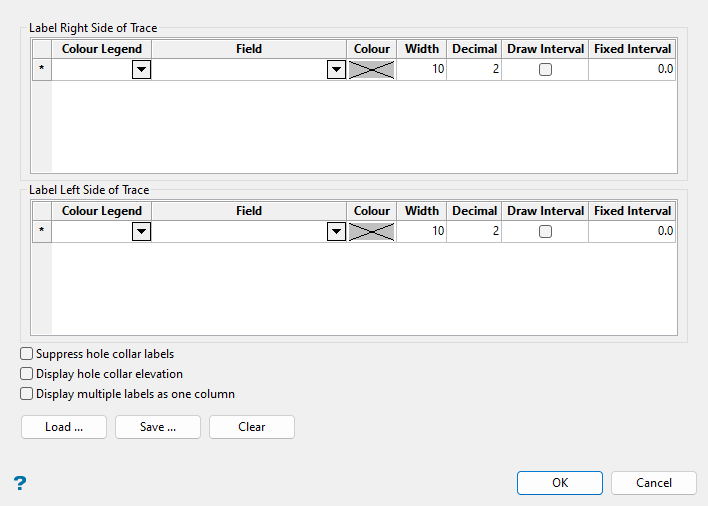Click Fixed Interval cell in Right Side row

(632, 70)
